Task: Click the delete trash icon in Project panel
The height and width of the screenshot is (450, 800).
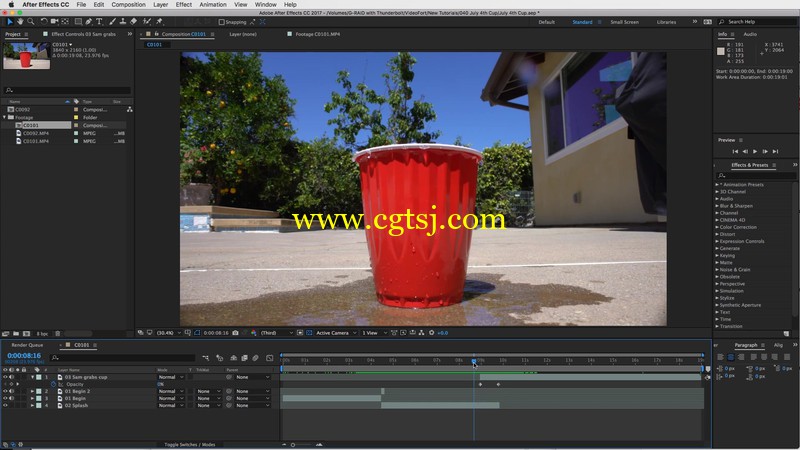Action: point(58,334)
